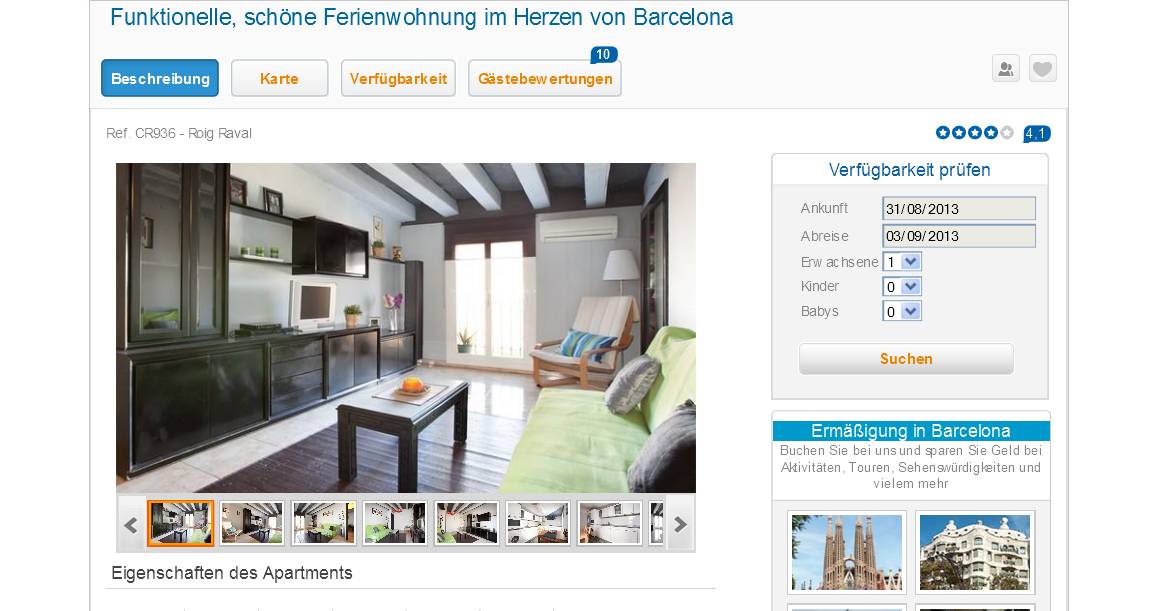Image resolution: width=1158 pixels, height=611 pixels.
Task: Open the Babys dropdown
Action: coord(902,312)
